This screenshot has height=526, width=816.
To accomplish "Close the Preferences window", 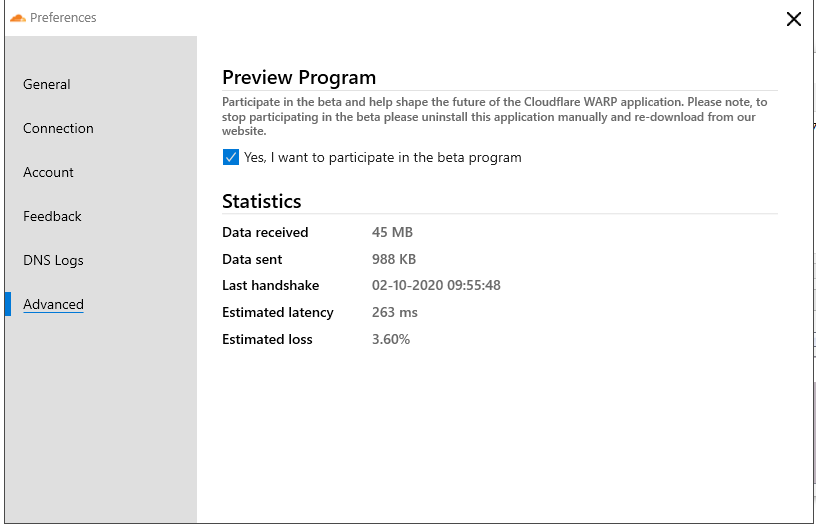I will point(794,19).
